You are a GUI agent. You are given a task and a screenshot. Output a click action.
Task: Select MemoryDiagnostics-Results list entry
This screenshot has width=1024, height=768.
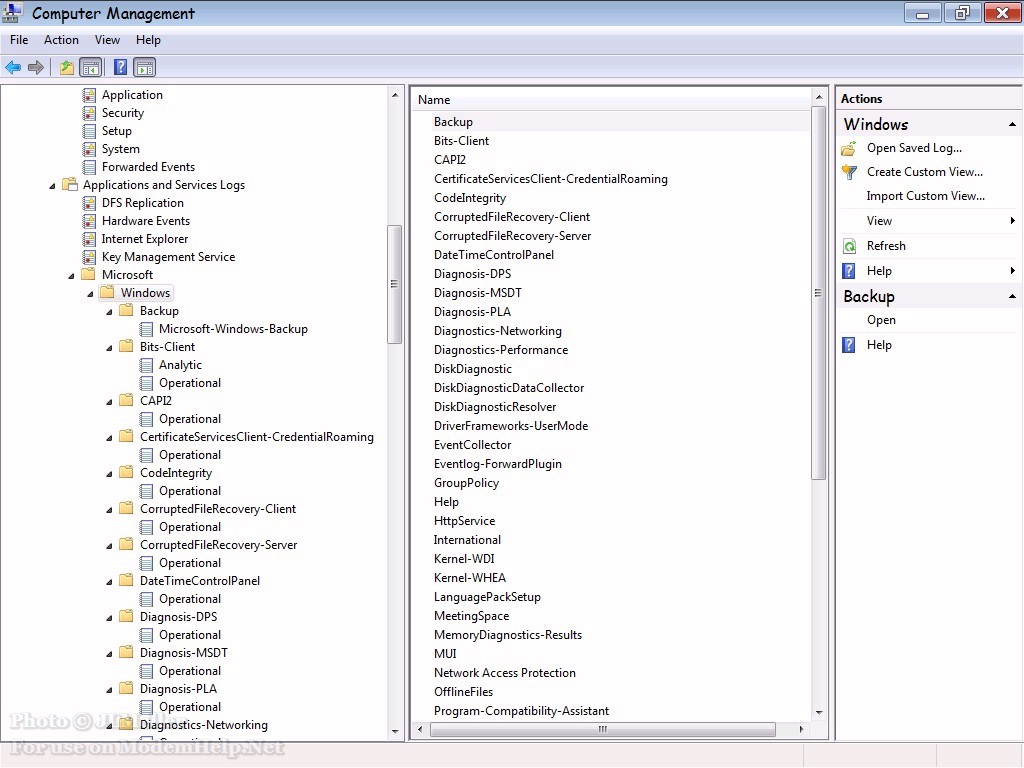click(507, 635)
